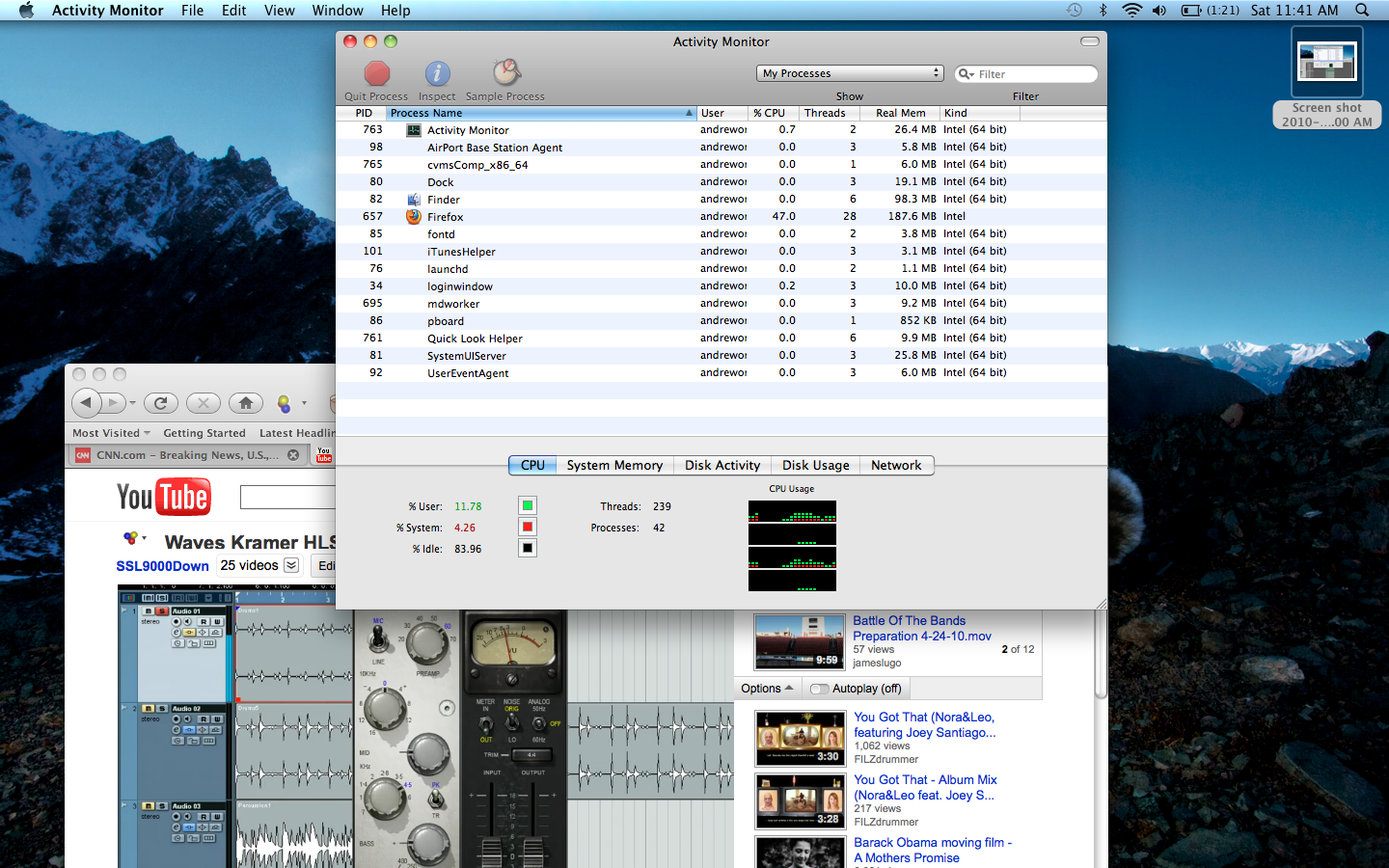1389x868 pixels.
Task: Click the battery status icon
Action: click(x=1191, y=10)
